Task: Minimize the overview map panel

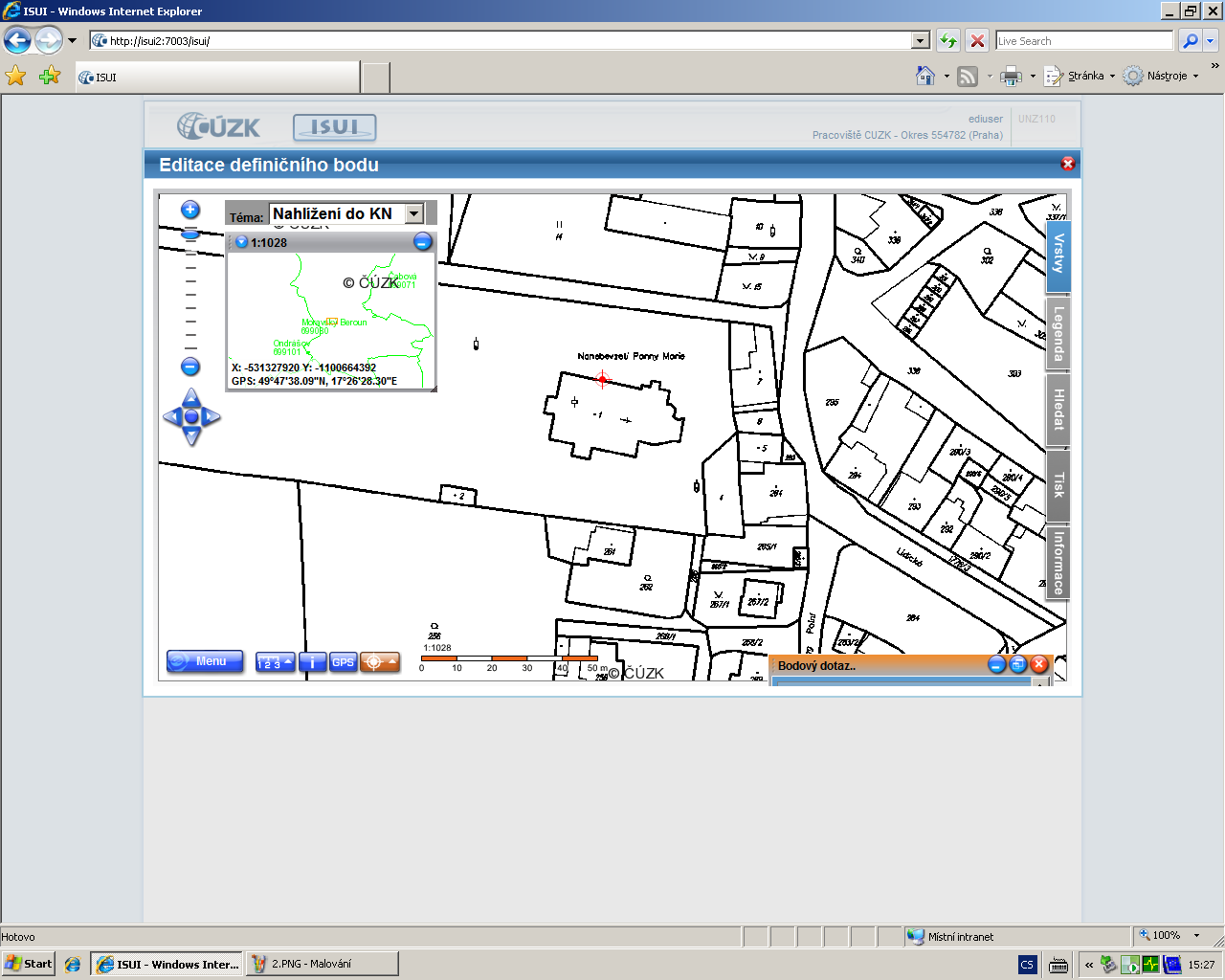Action: (422, 242)
